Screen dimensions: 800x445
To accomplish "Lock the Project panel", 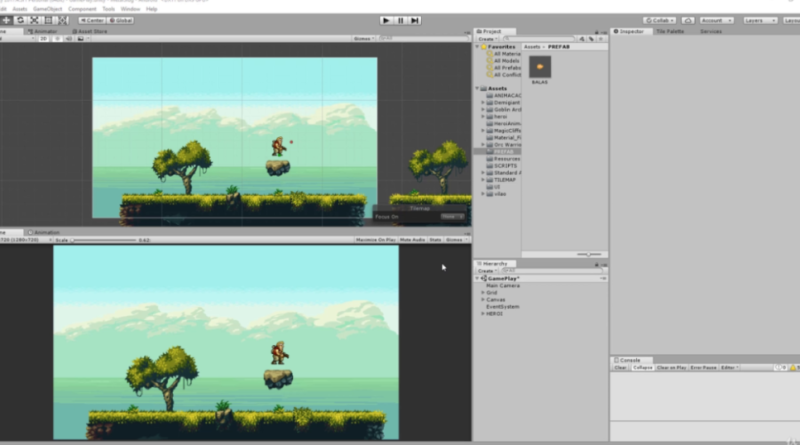I will [x=596, y=32].
